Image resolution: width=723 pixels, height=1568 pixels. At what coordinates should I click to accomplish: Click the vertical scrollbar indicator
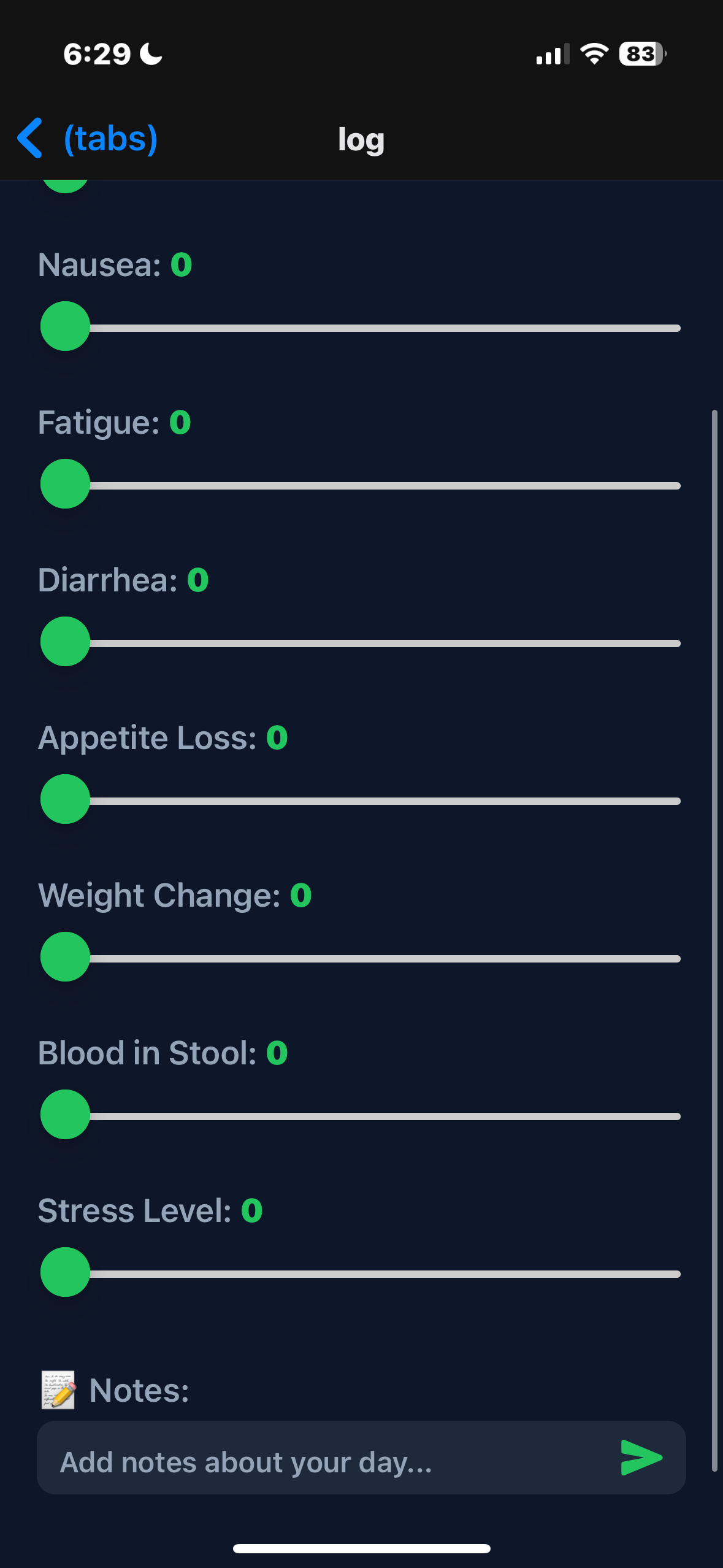click(714, 940)
